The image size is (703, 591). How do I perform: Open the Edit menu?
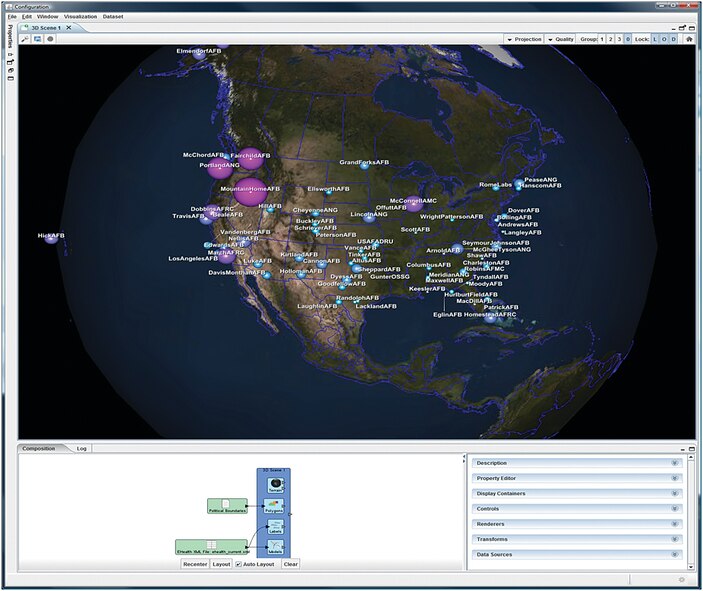point(27,17)
